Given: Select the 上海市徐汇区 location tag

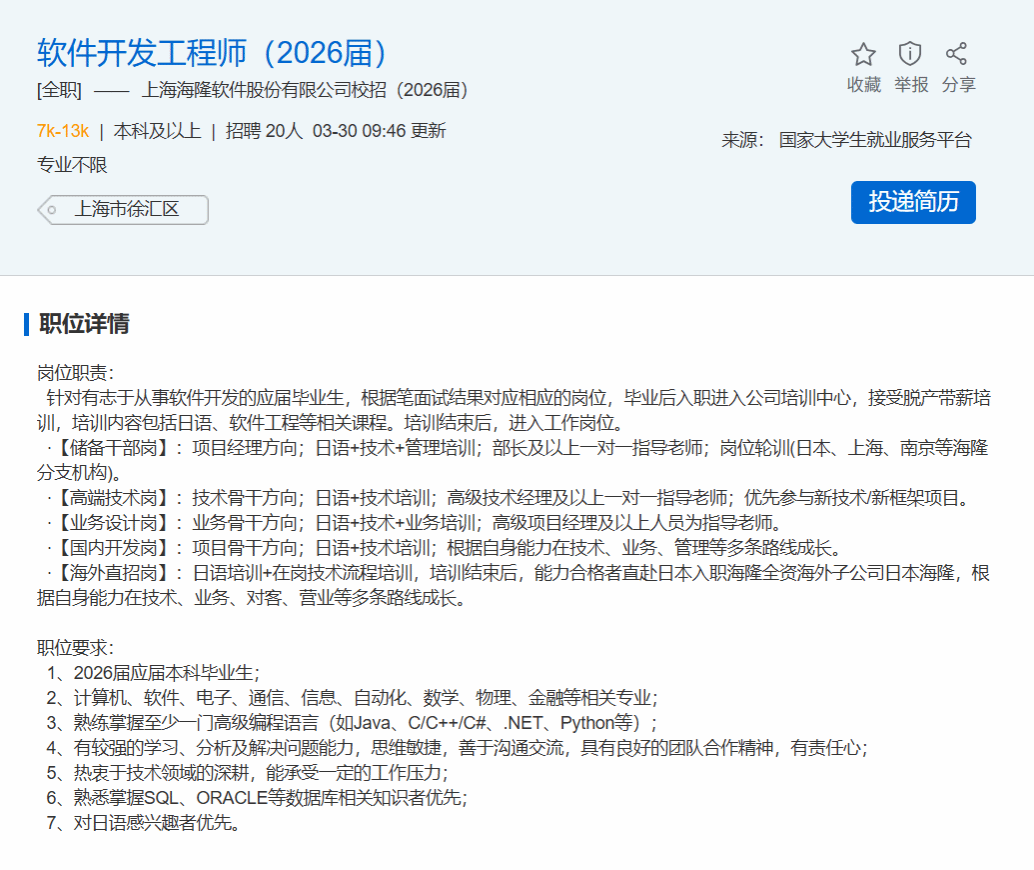Looking at the screenshot, I should (126, 210).
